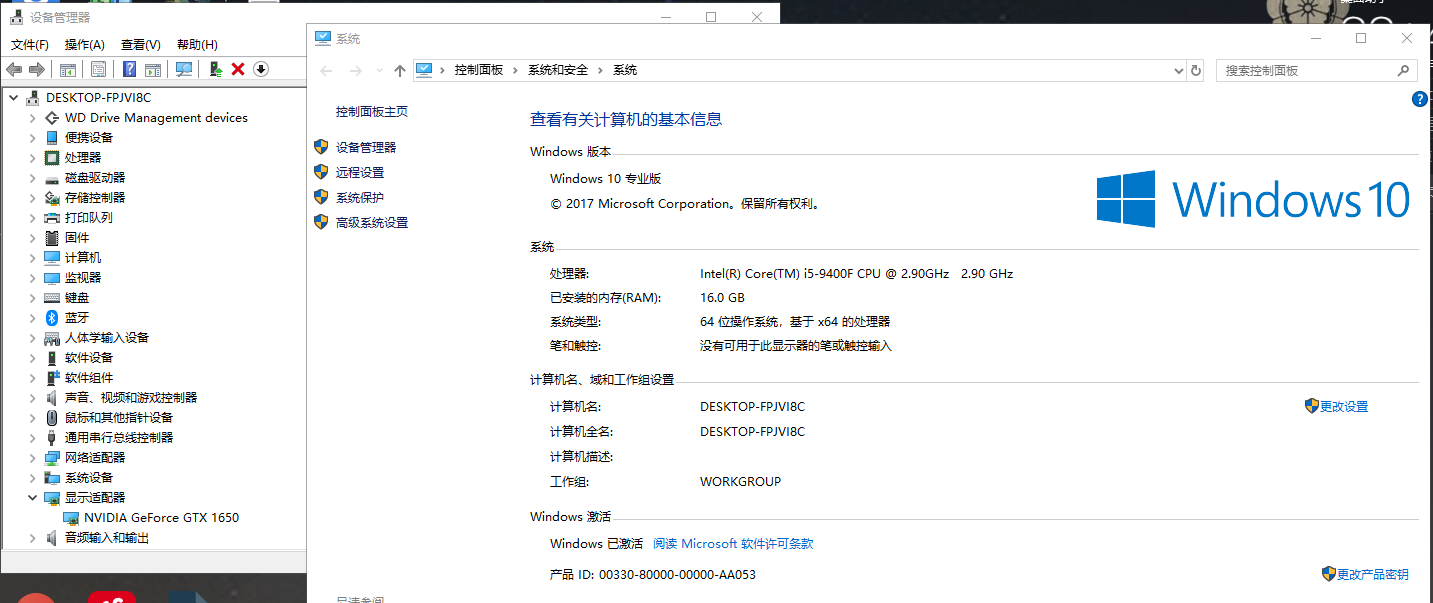The width and height of the screenshot is (1433, 603).
Task: Select the 人体学输入设备 tree item
Action: pyautogui.click(x=107, y=337)
